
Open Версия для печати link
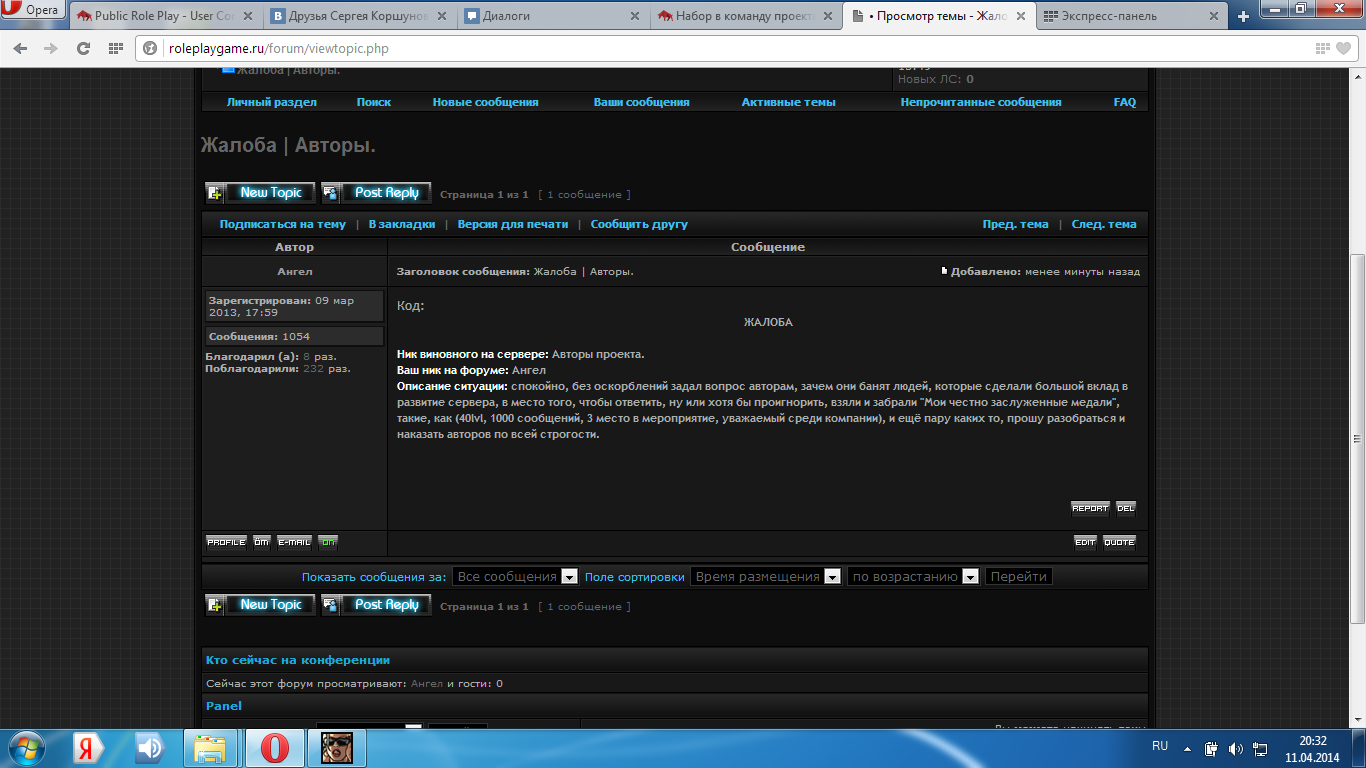coord(512,224)
